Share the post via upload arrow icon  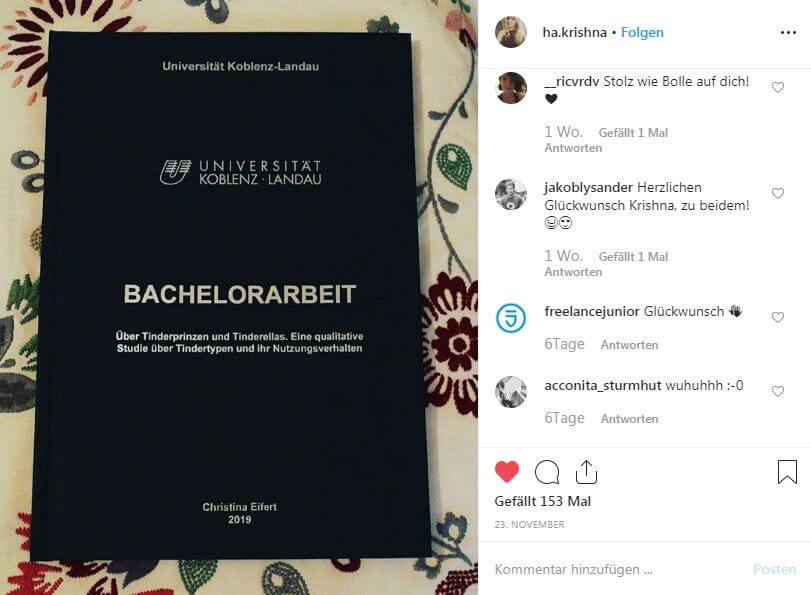(586, 472)
